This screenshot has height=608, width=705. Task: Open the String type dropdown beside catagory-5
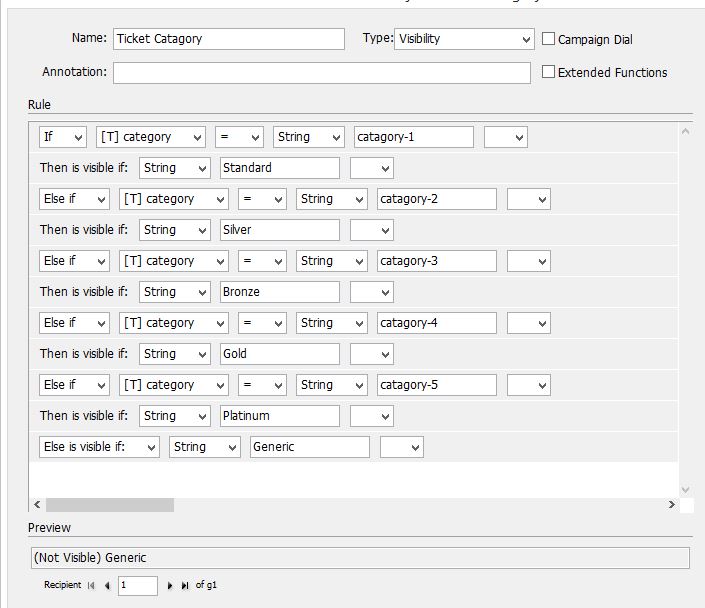[x=332, y=385]
